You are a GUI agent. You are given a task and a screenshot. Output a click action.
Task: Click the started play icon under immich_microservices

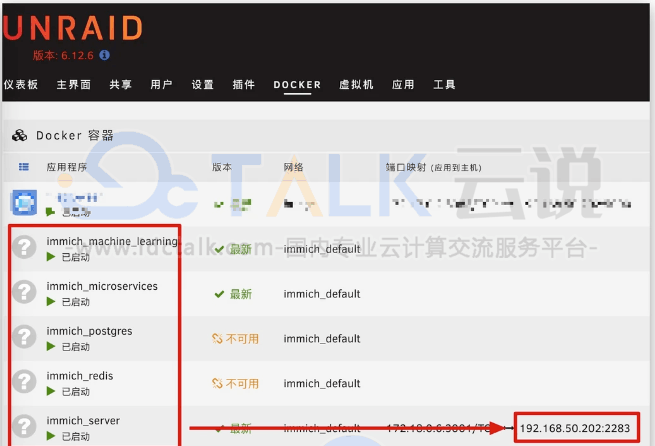[x=51, y=302]
